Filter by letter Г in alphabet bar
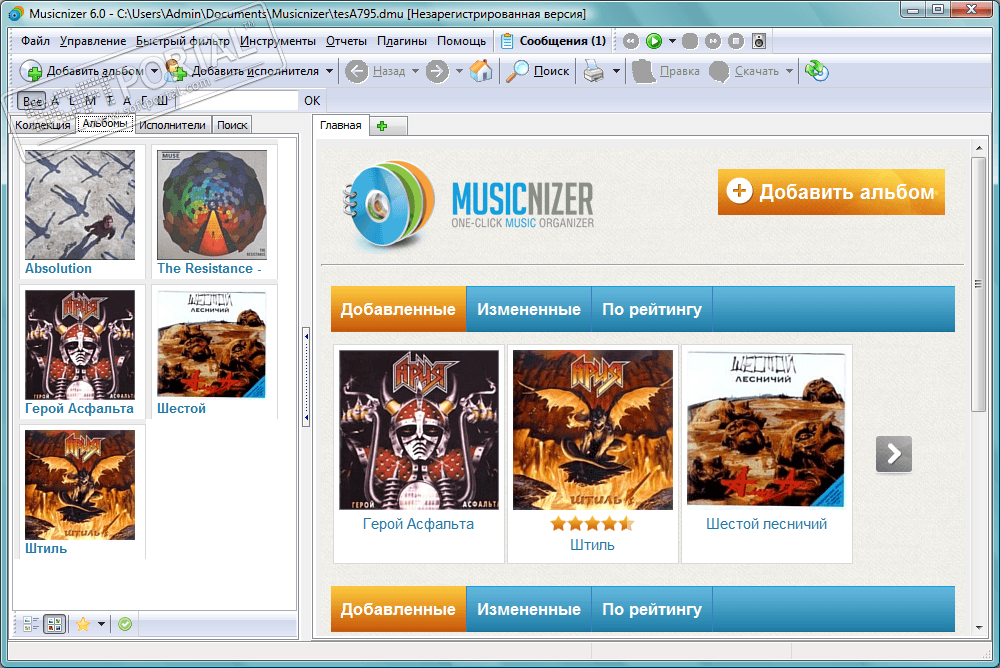Screen dimensions: 1000x668 click(144, 101)
